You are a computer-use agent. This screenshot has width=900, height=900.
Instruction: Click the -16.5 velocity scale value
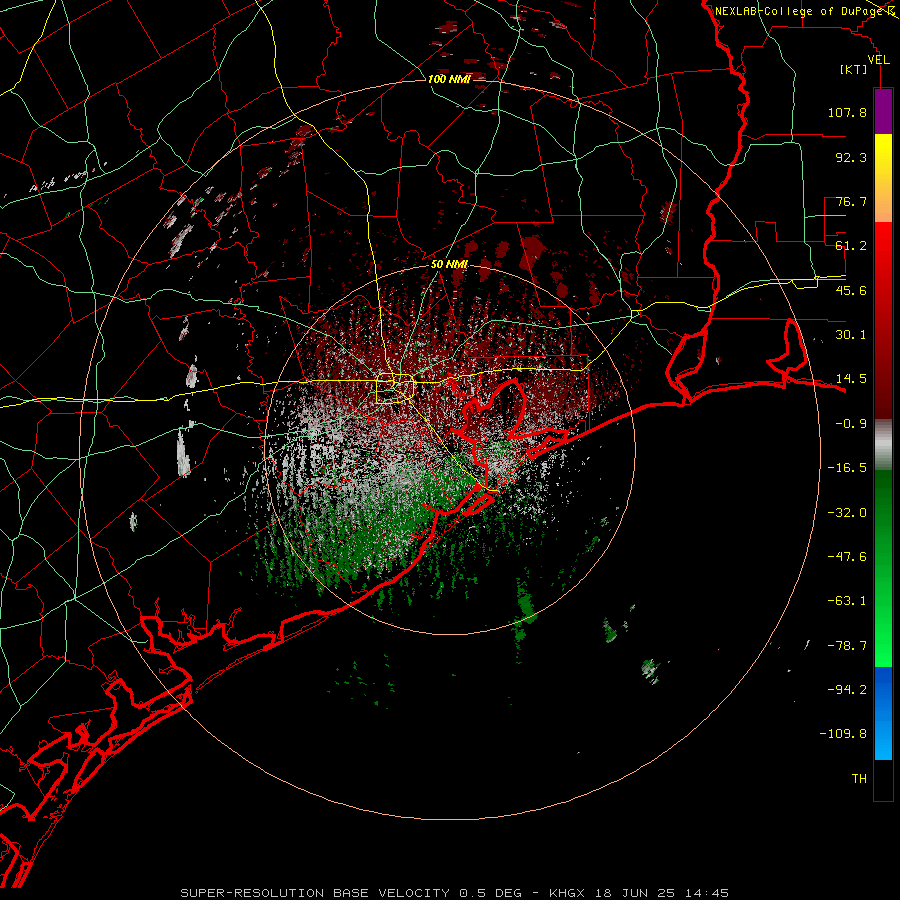click(x=847, y=468)
